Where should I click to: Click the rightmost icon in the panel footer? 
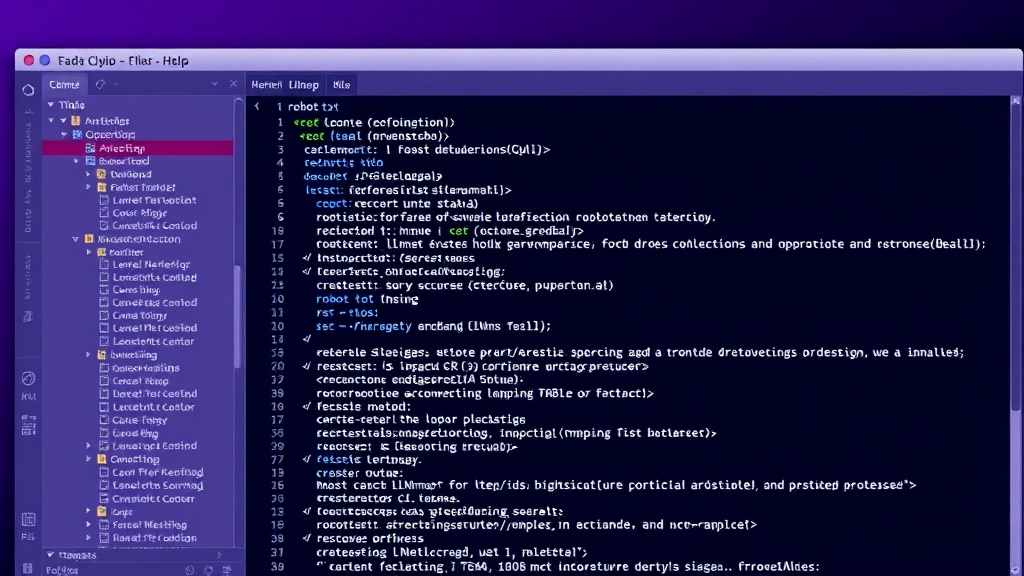[227, 570]
